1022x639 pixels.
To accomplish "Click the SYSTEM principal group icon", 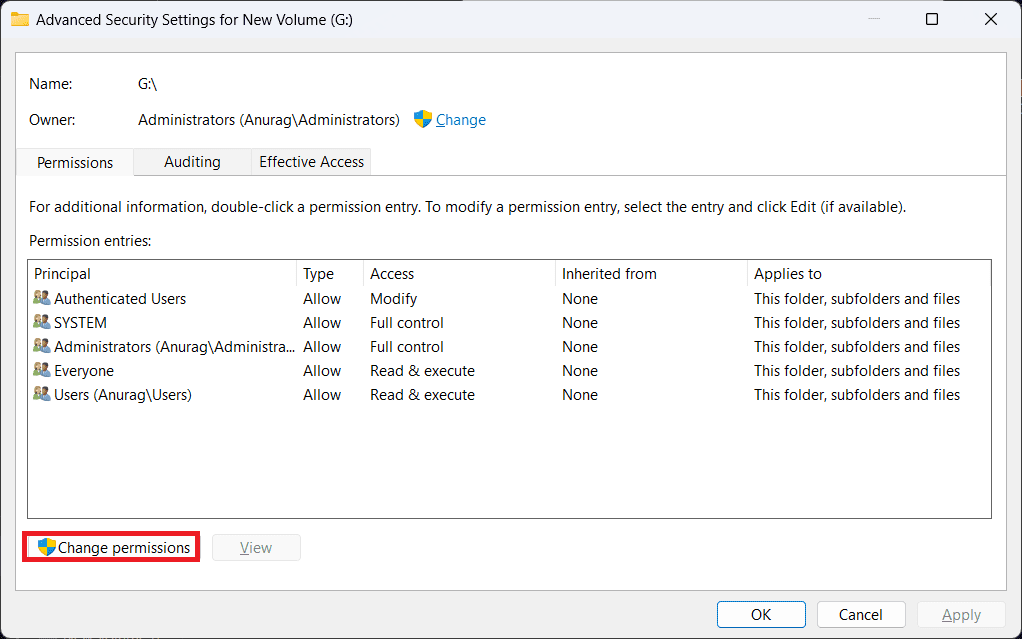I will (41, 322).
